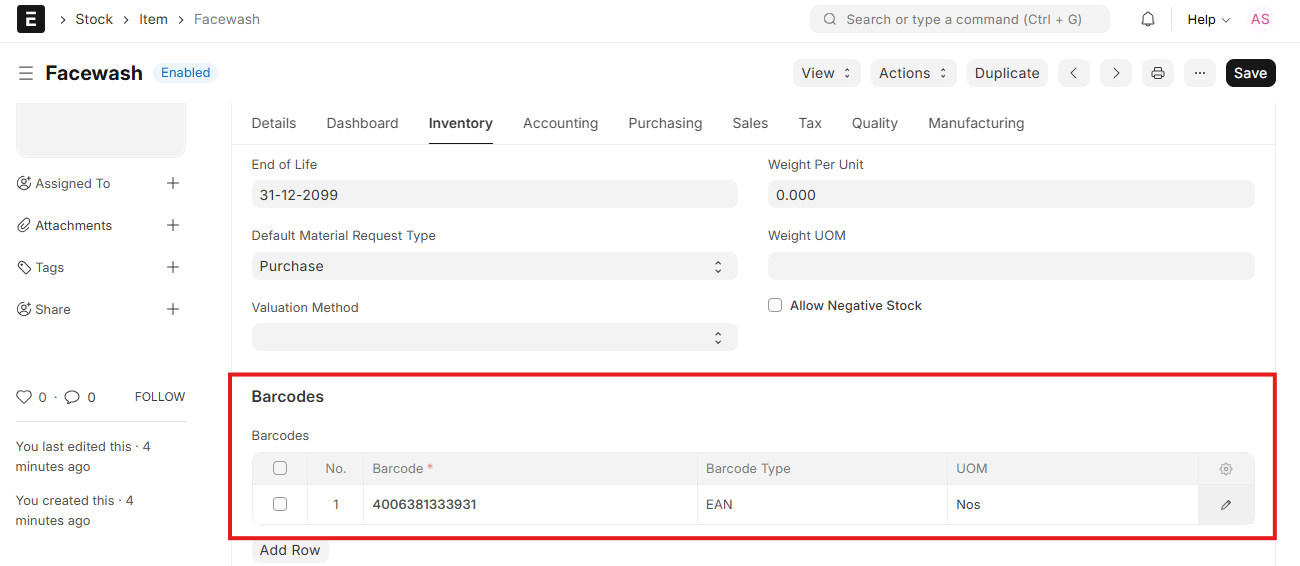Switch to the Dashboard tab

click(362, 123)
